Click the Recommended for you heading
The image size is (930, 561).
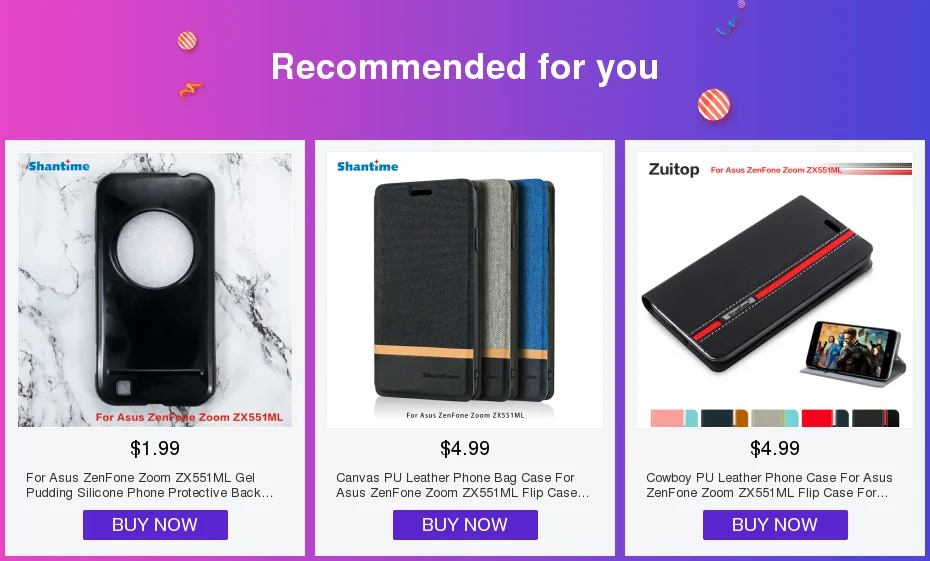pyautogui.click(x=465, y=66)
